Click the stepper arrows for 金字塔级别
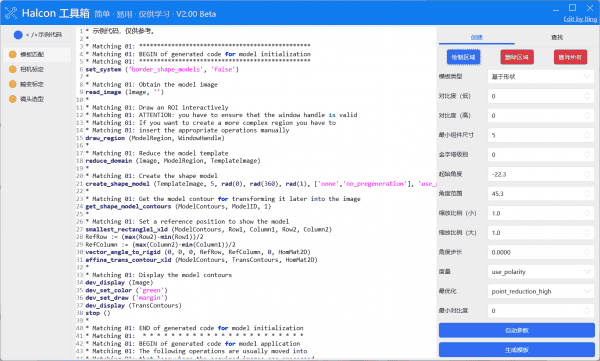The height and width of the screenshot is (361, 600). (x=587, y=155)
